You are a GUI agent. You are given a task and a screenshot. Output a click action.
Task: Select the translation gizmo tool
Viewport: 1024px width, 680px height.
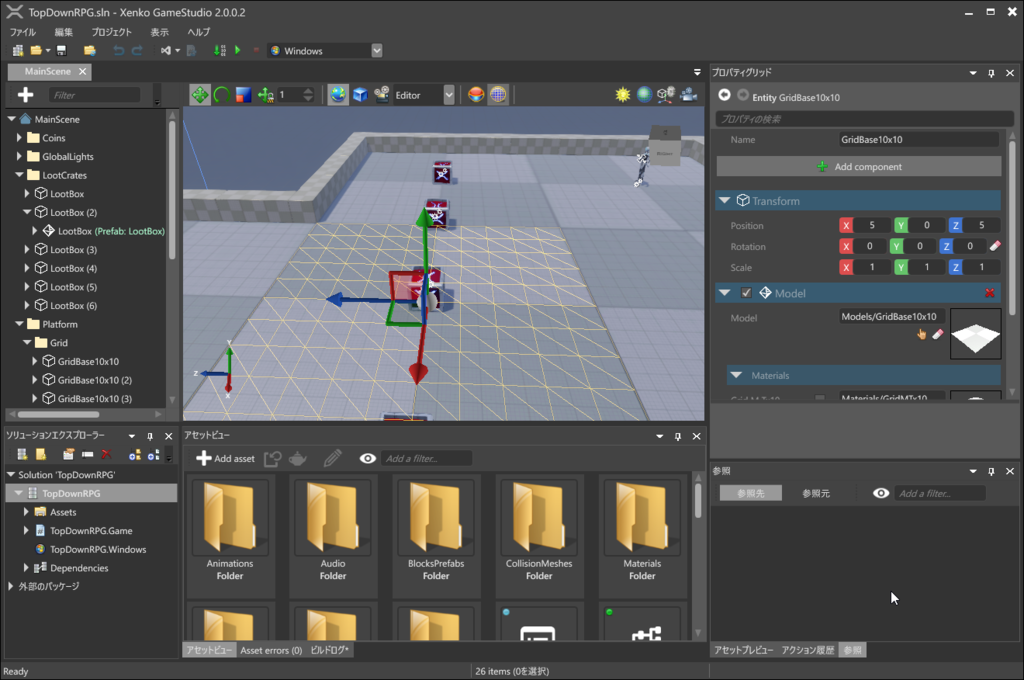point(202,95)
